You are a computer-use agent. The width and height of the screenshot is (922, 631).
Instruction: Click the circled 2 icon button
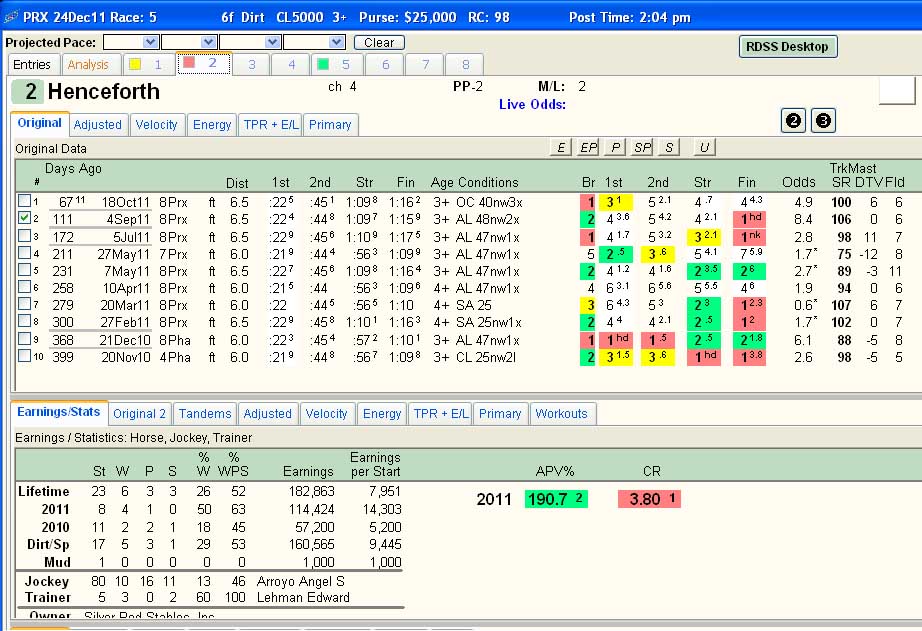click(x=793, y=121)
